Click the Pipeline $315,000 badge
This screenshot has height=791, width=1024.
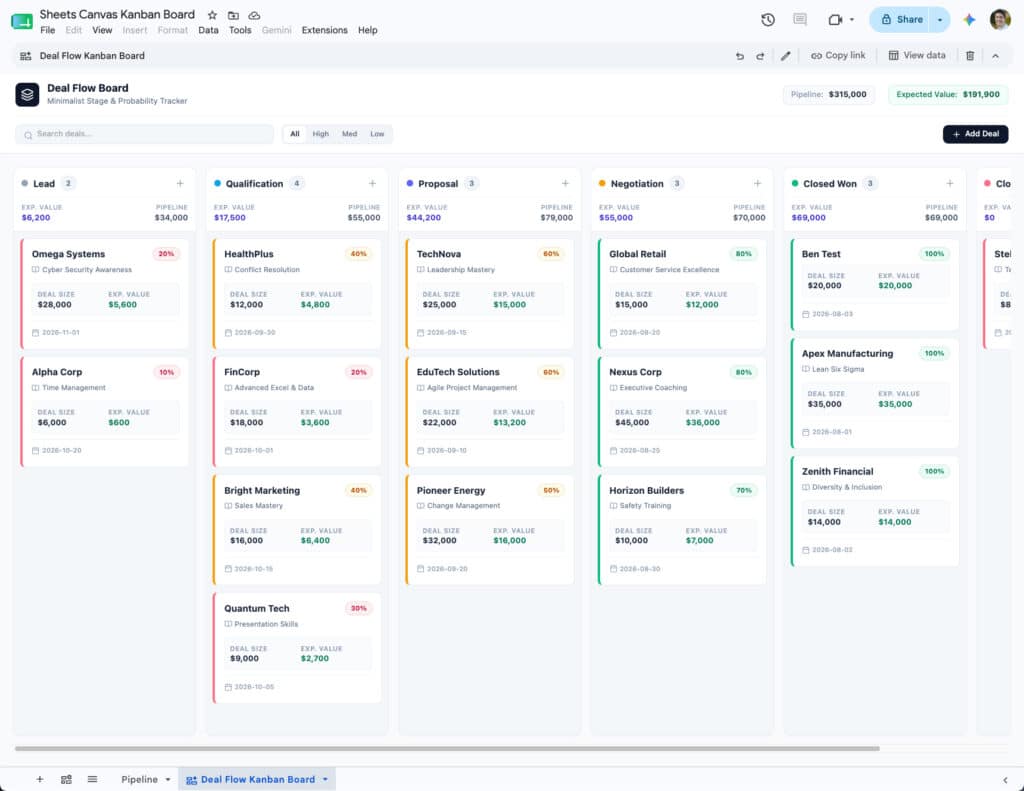coord(828,94)
